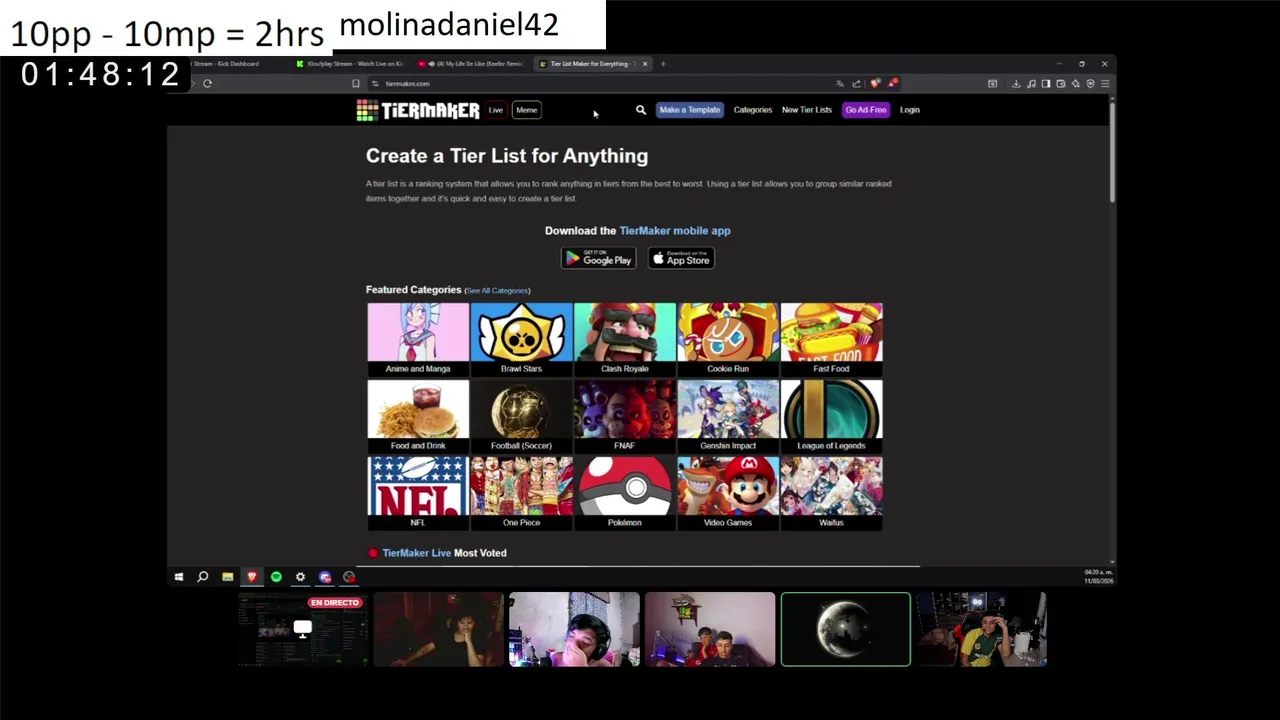Click the Brave browser taskbar icon
1280x720 pixels.
[x=251, y=576]
